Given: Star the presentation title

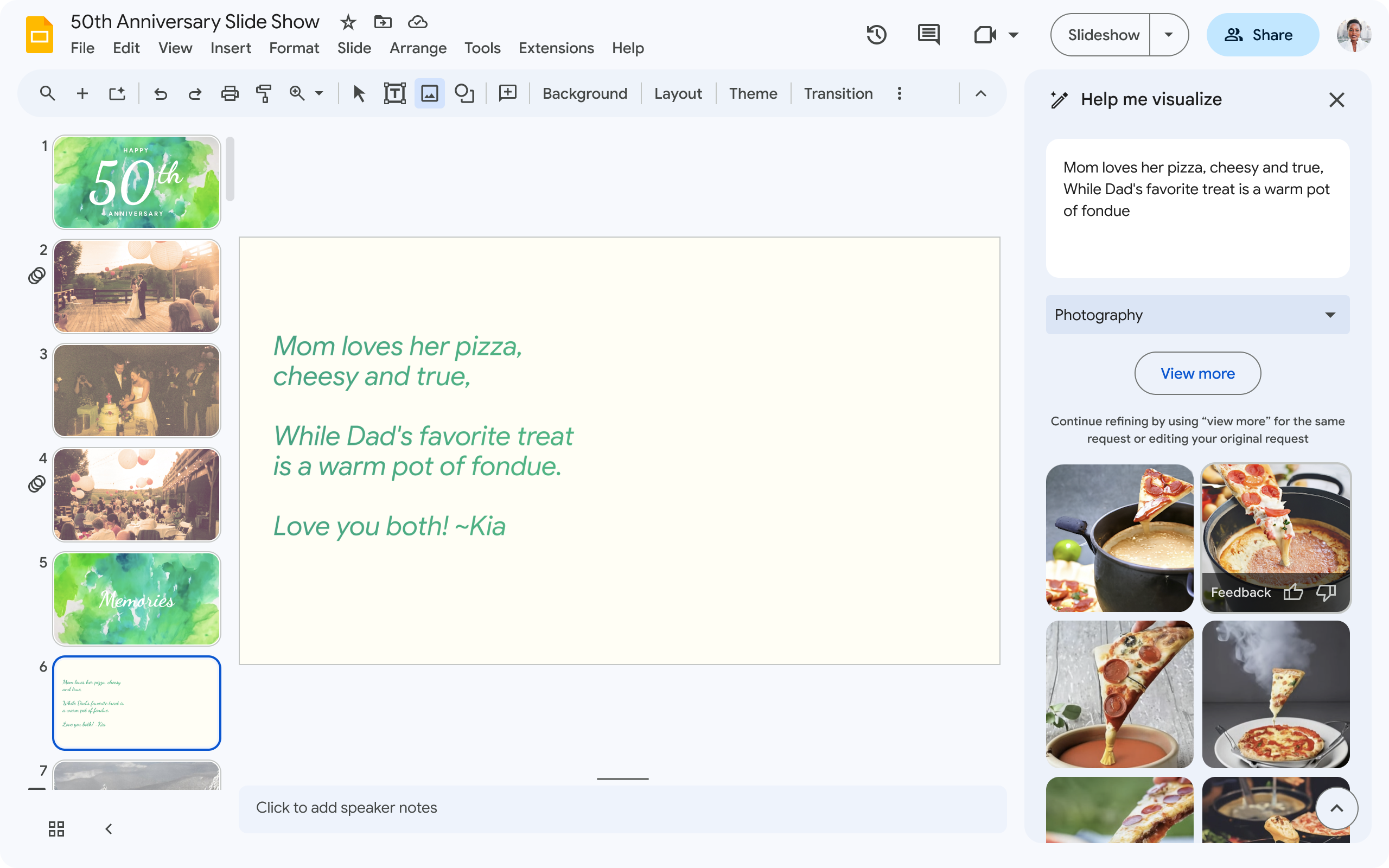Looking at the screenshot, I should [x=348, y=22].
